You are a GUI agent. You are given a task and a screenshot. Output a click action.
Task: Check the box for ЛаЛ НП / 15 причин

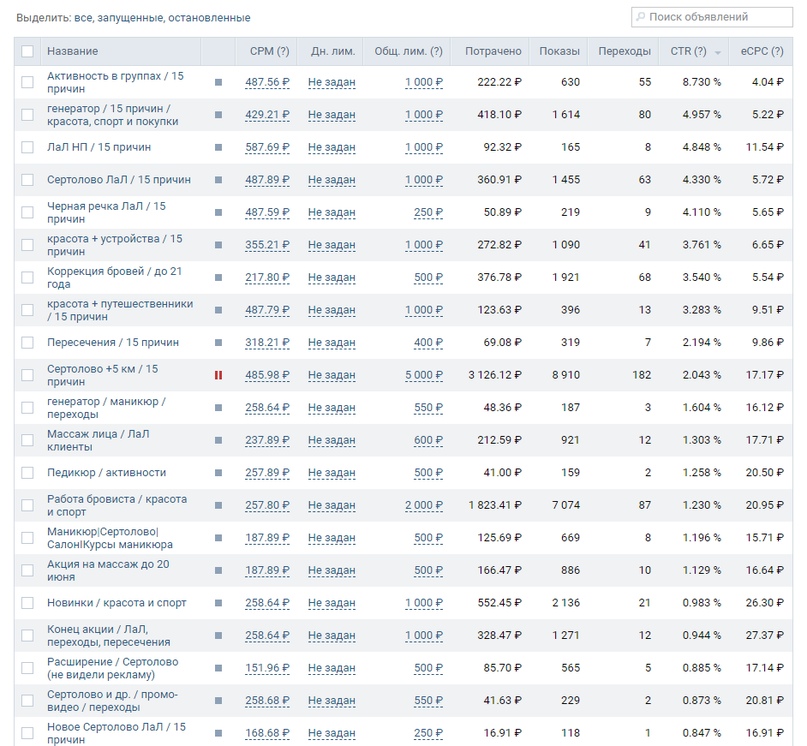coord(27,147)
